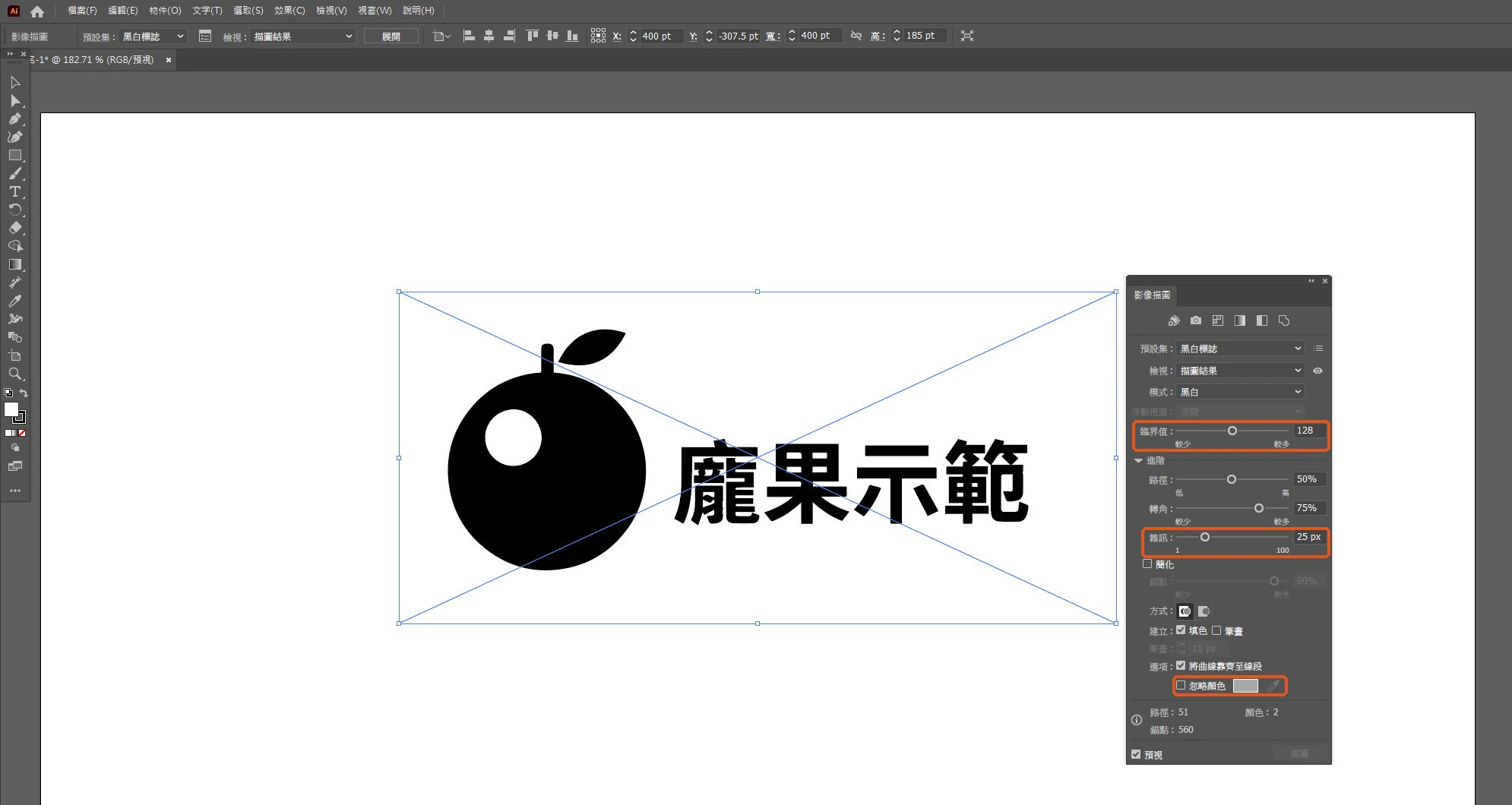Step the height value
This screenshot has height=805, width=1512.
(x=897, y=36)
